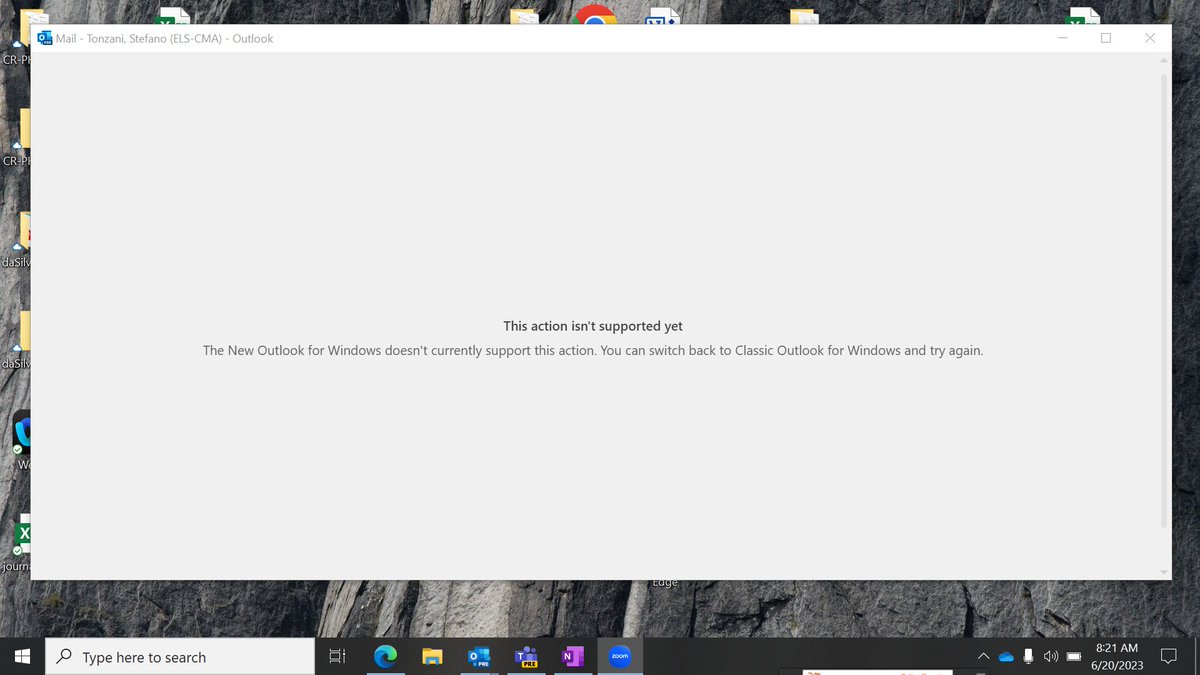The height and width of the screenshot is (675, 1200).
Task: Click the "Mail - Tonzani, Stefano (ELS-CMA) - Outlook" title text
Action: tap(165, 38)
